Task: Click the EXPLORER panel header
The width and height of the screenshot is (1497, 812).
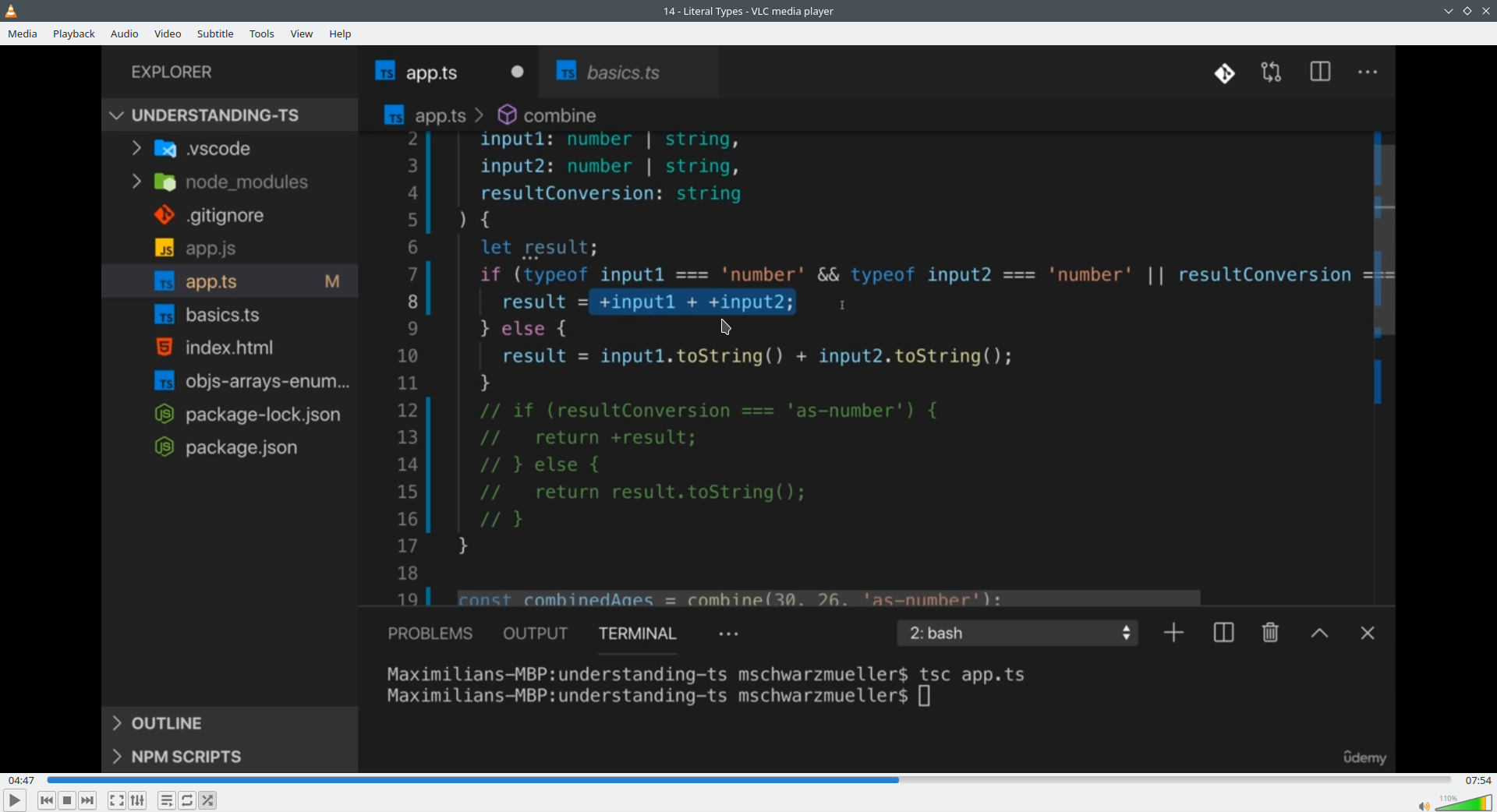Action: tap(172, 72)
